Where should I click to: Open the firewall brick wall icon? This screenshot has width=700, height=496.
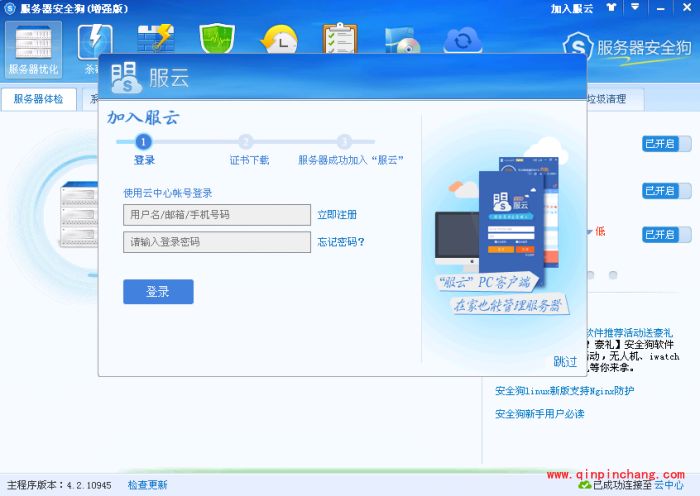[155, 38]
